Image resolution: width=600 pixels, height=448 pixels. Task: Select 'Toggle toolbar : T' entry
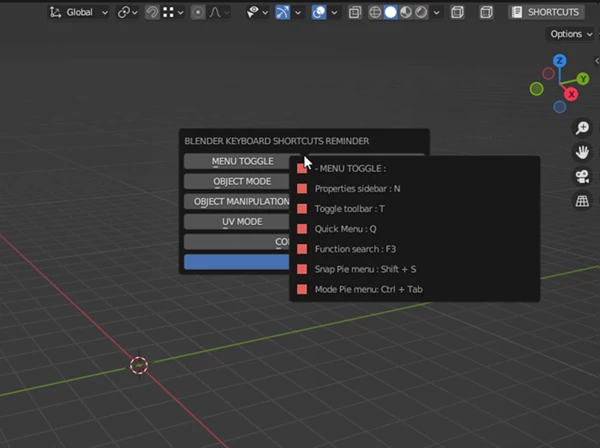click(x=349, y=209)
